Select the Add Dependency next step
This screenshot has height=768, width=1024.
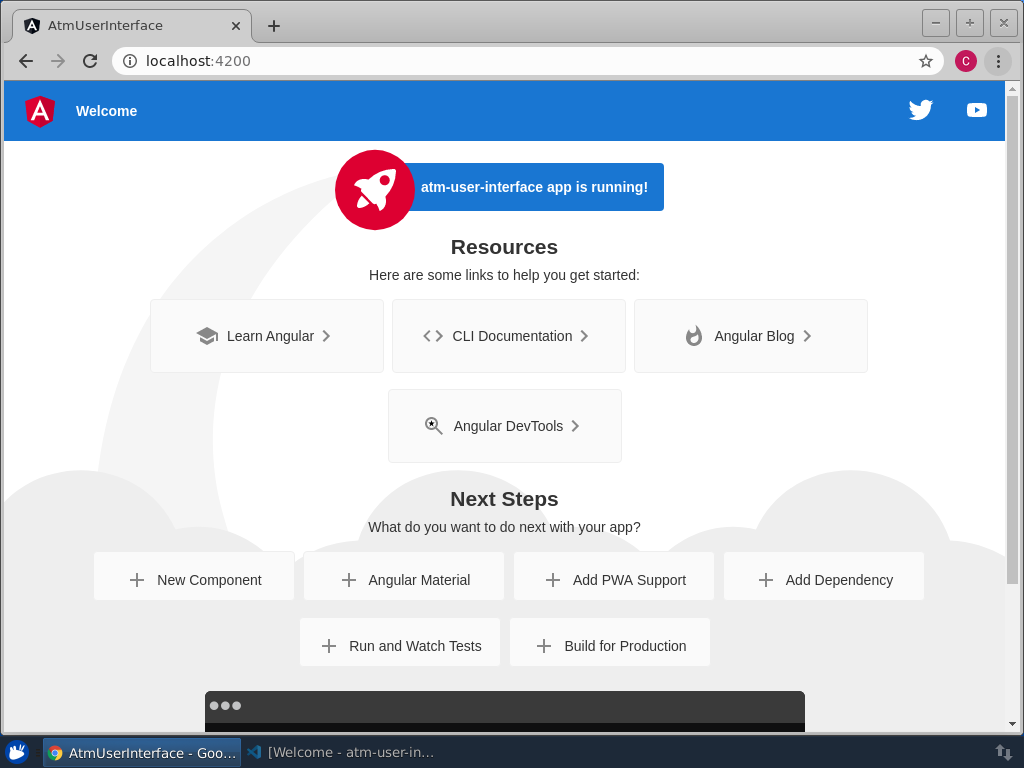(824, 576)
